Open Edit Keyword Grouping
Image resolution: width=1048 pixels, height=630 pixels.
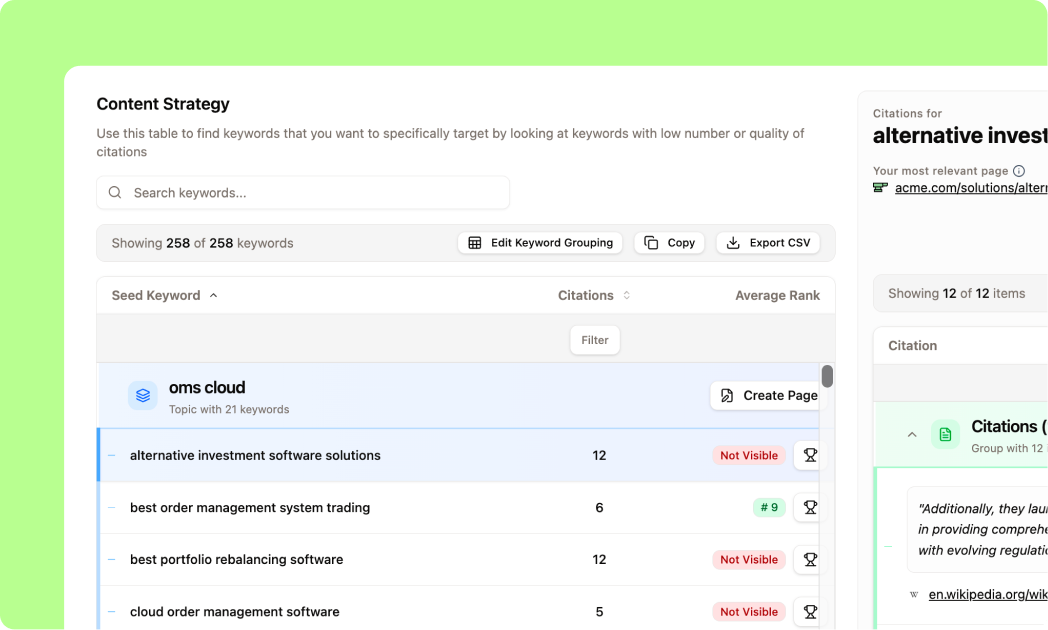click(x=540, y=243)
